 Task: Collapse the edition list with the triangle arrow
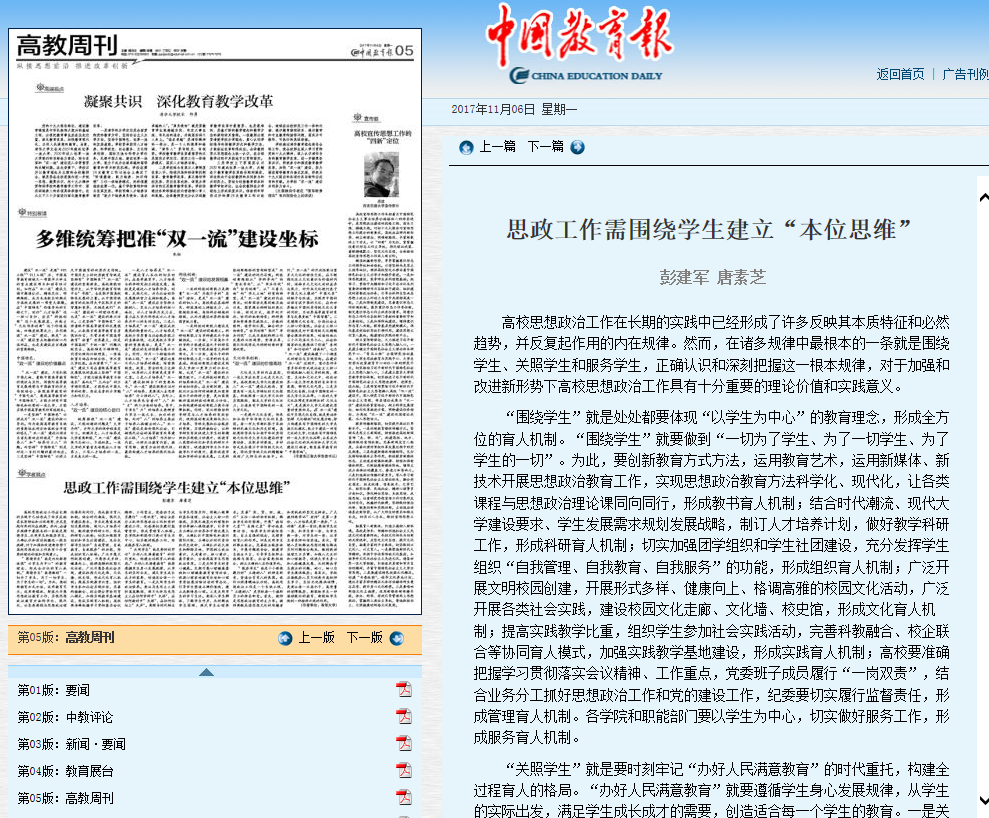pyautogui.click(x=206, y=672)
